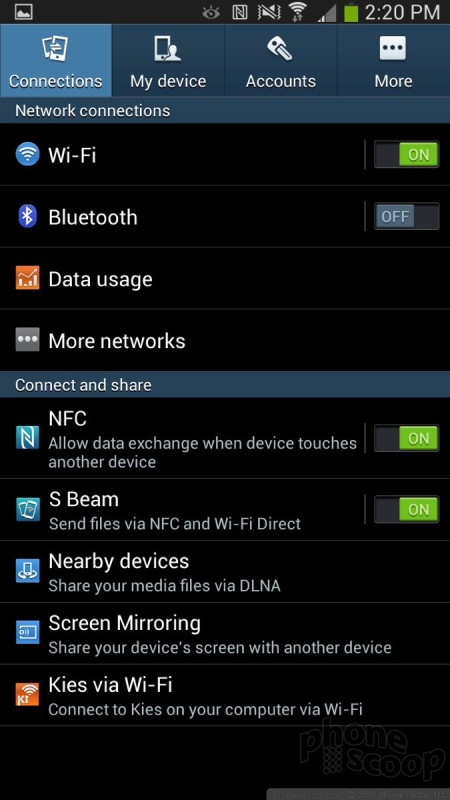The width and height of the screenshot is (450, 800).
Task: Tap the Screen Mirroring icon
Action: pyautogui.click(x=28, y=633)
